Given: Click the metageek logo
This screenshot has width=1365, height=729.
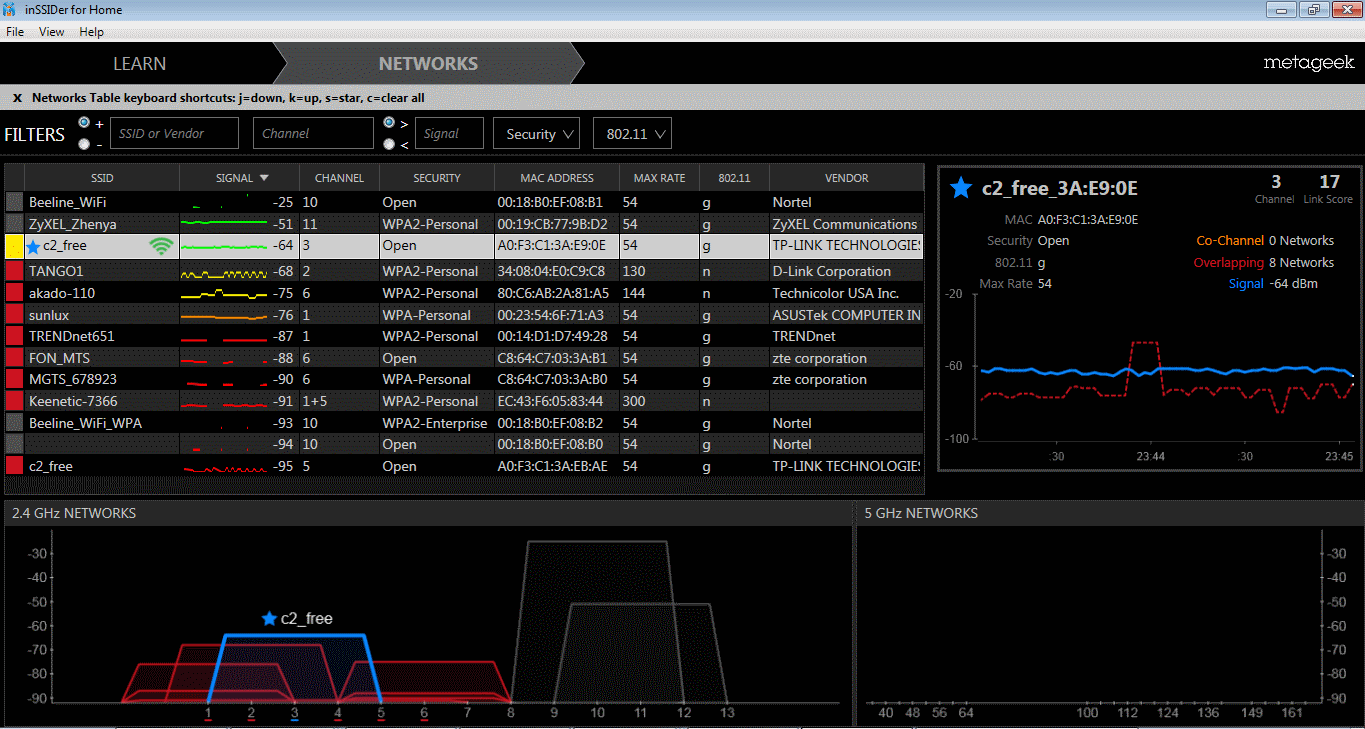Looking at the screenshot, I should 1308,63.
